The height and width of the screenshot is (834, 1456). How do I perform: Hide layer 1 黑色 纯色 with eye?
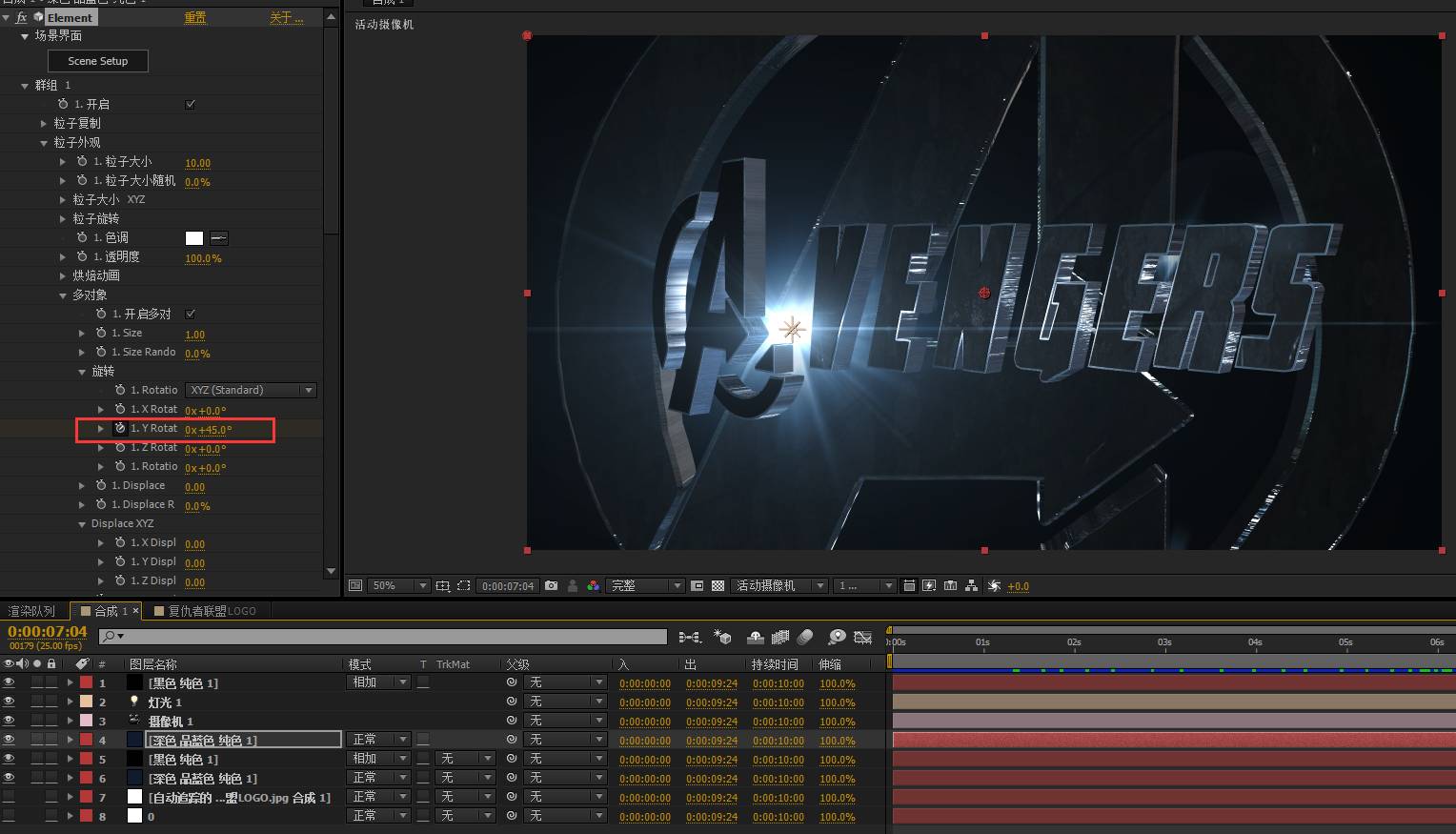click(x=9, y=682)
